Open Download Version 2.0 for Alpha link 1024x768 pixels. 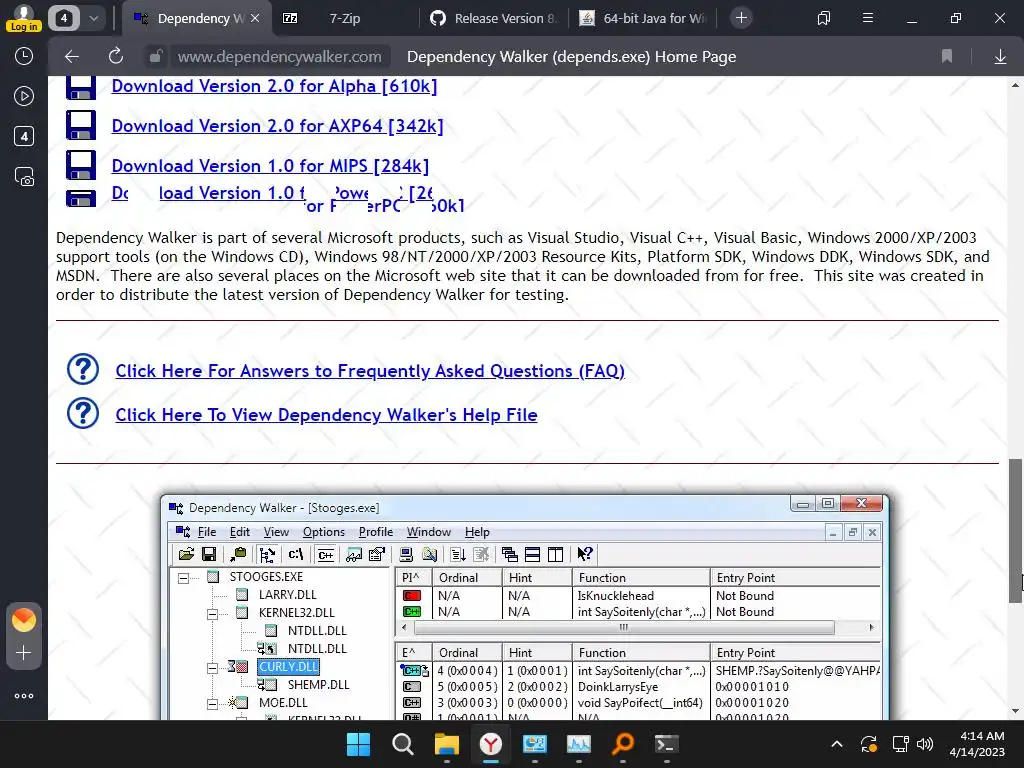pos(274,86)
